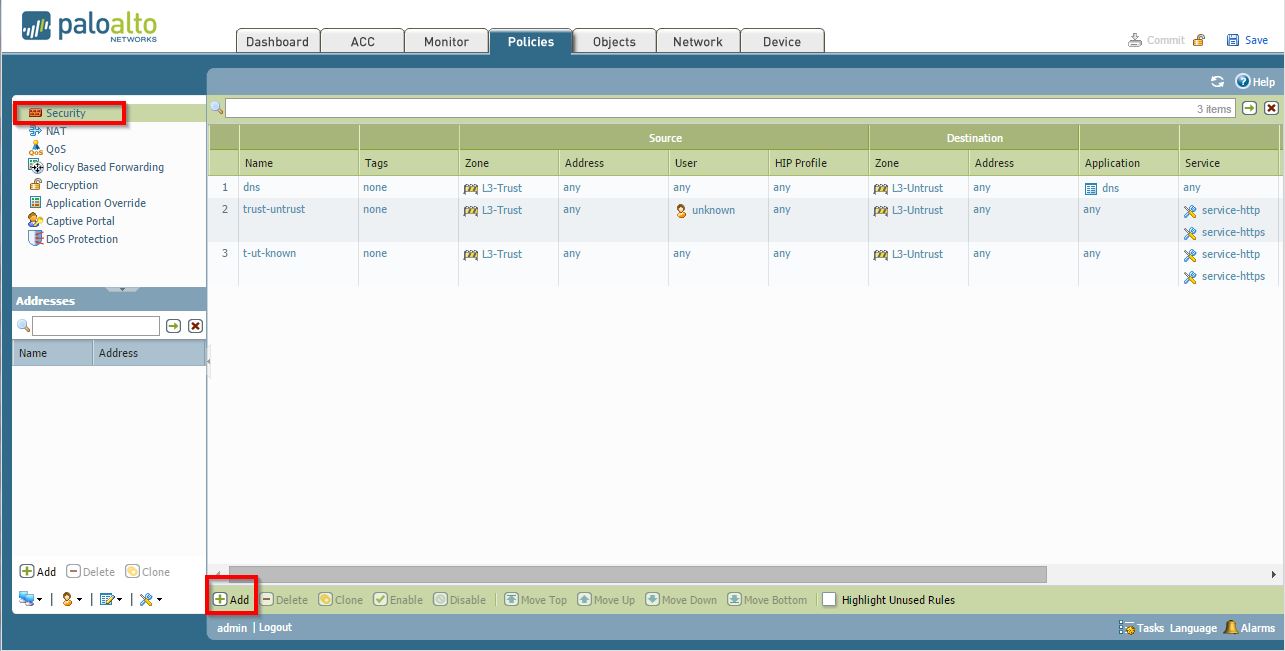Toggle Highlight Unused Rules checkbox
The image size is (1285, 651).
(829, 600)
